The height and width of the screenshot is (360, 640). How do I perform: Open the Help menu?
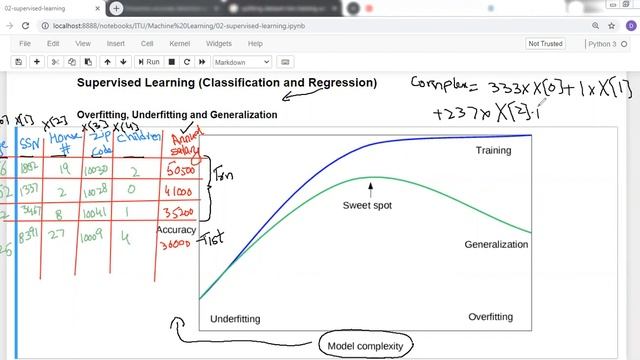[255, 44]
